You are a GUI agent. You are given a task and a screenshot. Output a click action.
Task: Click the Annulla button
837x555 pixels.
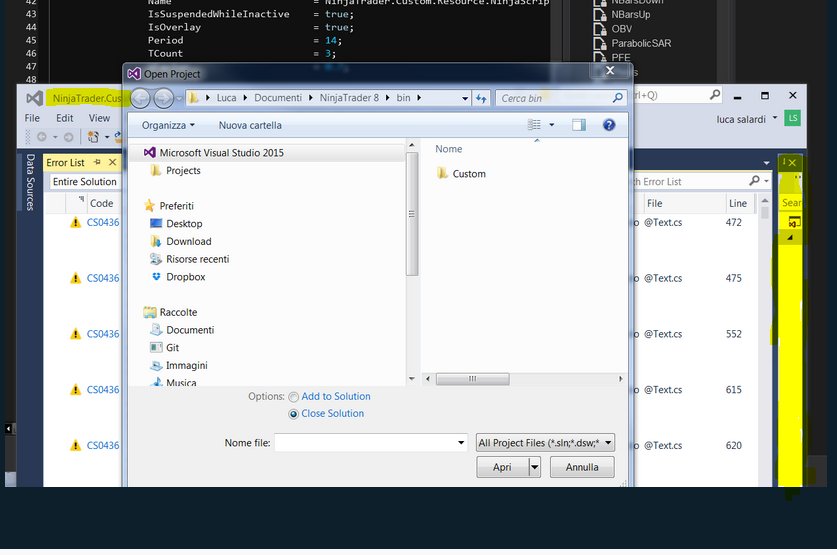pos(582,467)
